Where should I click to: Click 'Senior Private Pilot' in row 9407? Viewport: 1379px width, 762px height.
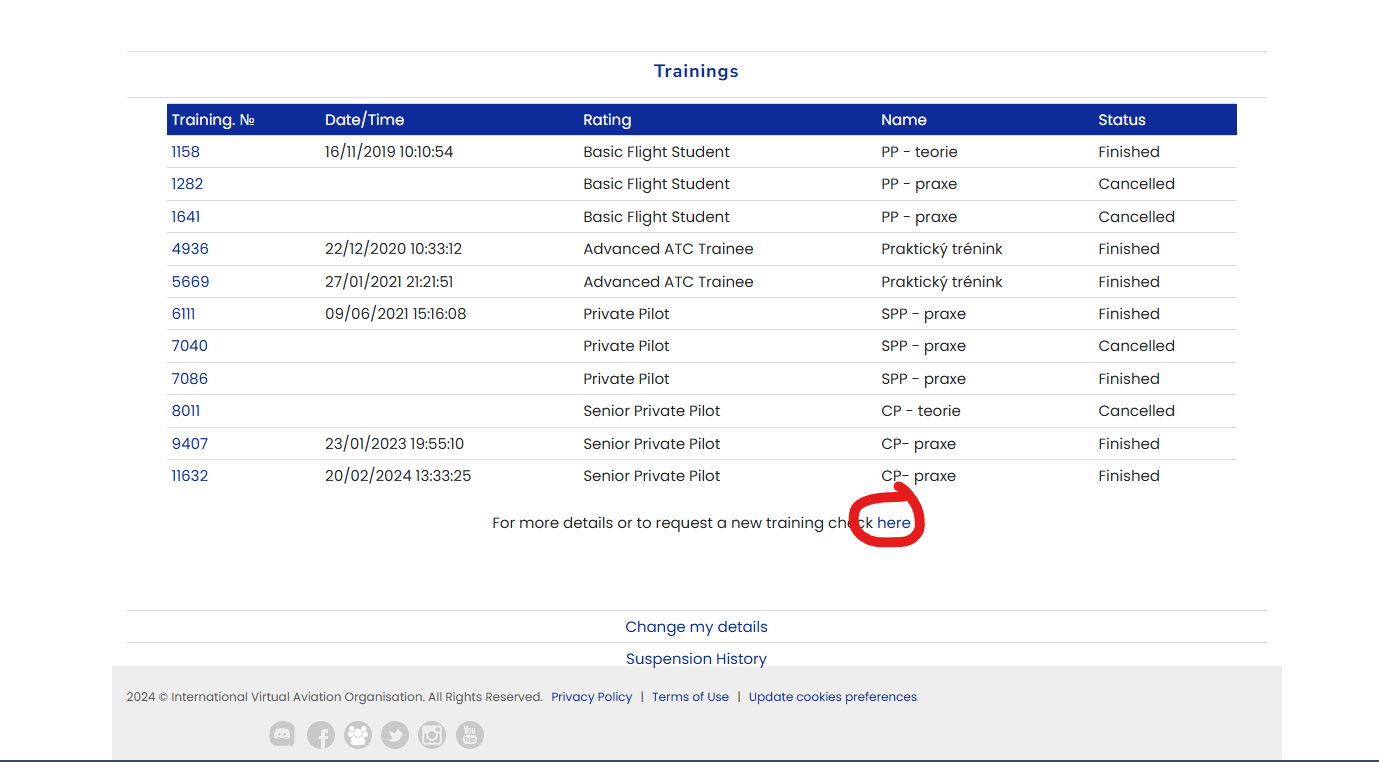pyautogui.click(x=651, y=444)
